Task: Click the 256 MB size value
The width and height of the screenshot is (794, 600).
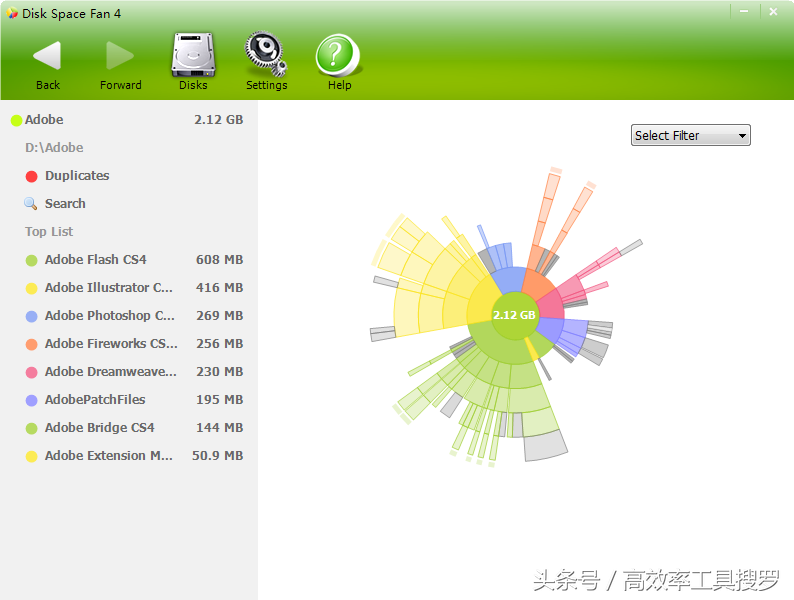Action: pyautogui.click(x=219, y=343)
